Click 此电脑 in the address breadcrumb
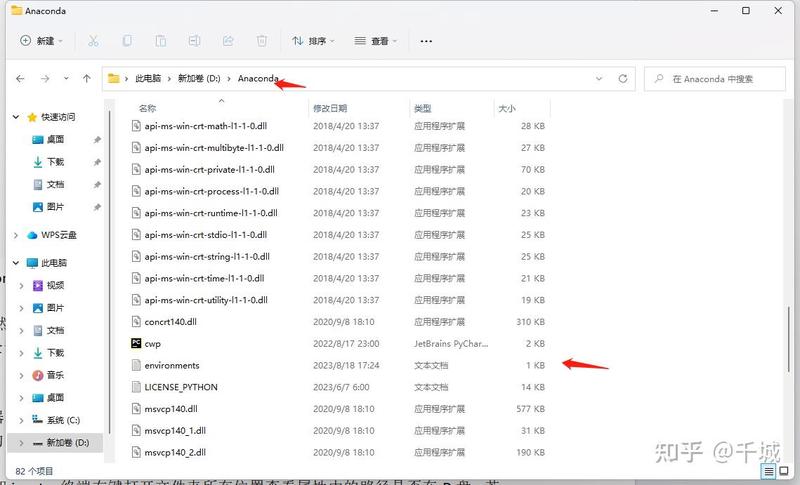Viewport: 800px width, 485px height. (148, 79)
